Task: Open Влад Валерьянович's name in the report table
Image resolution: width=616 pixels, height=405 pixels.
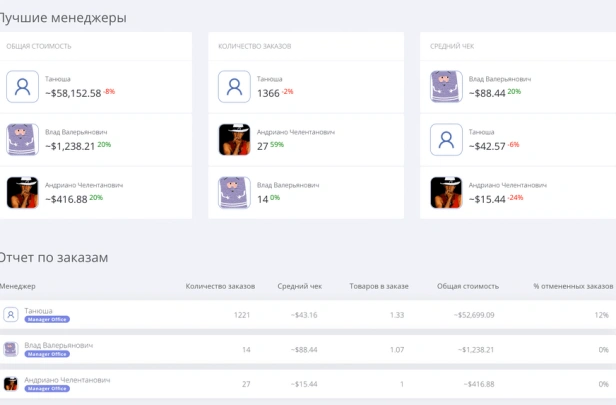Action: coord(58,344)
